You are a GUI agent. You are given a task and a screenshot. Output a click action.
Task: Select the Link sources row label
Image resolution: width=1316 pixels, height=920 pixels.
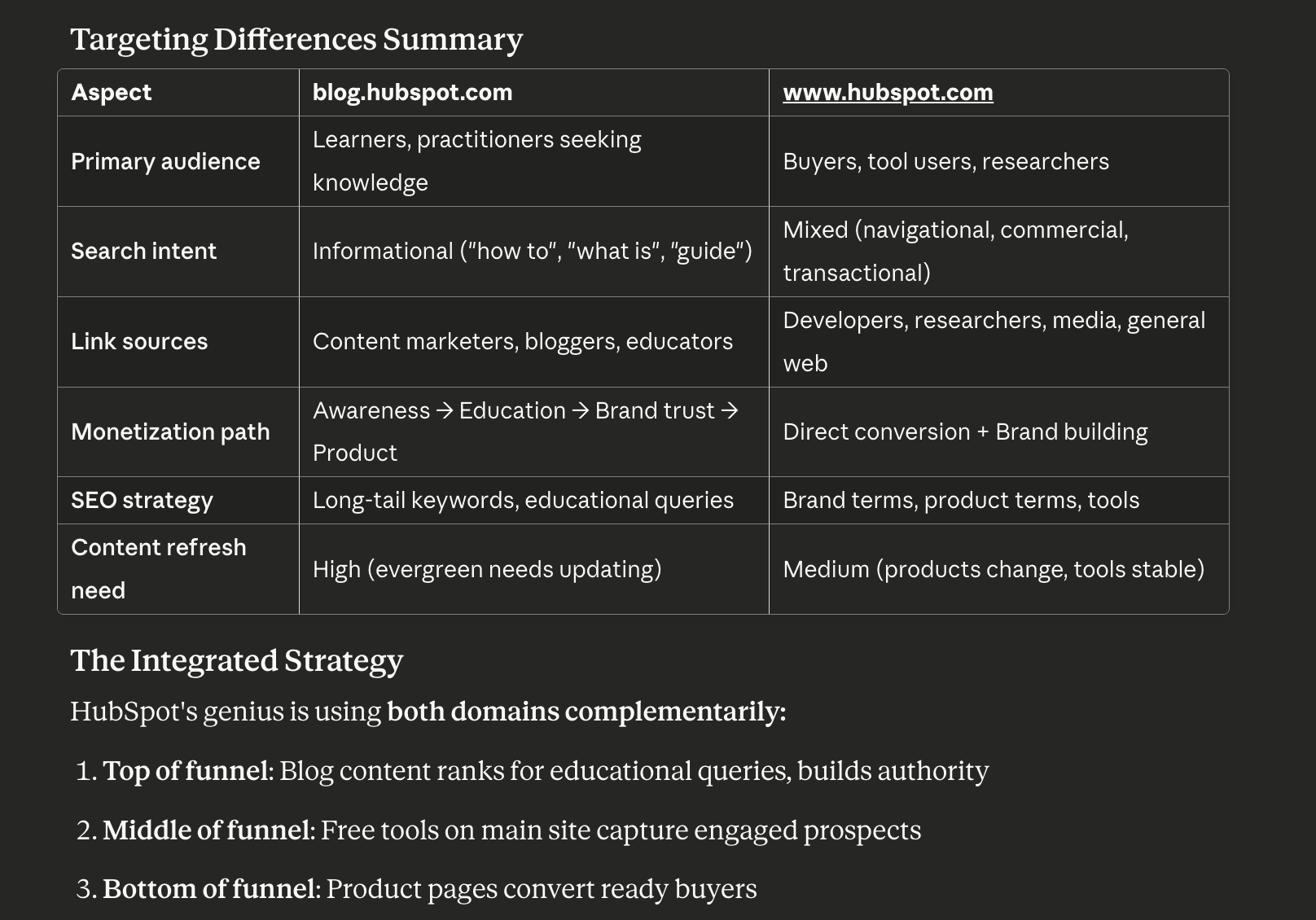pyautogui.click(x=139, y=341)
